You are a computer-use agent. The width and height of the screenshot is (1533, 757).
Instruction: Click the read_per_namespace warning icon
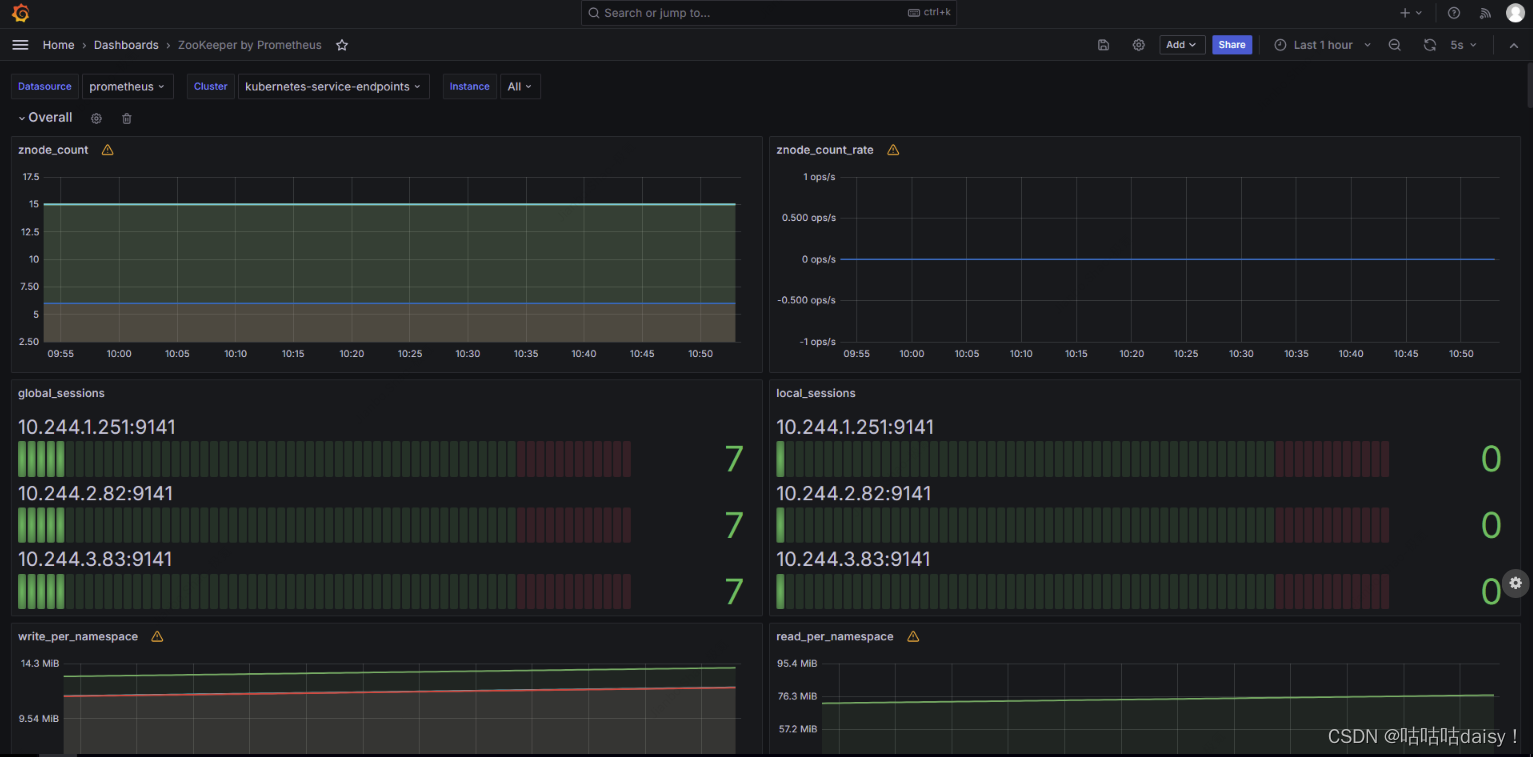913,636
